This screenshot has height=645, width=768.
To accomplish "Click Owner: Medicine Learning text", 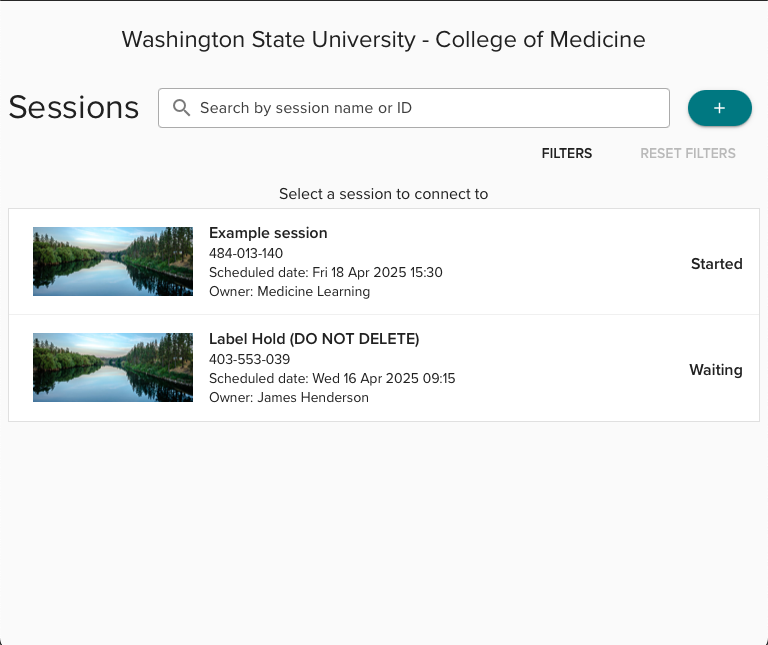I will tap(289, 291).
